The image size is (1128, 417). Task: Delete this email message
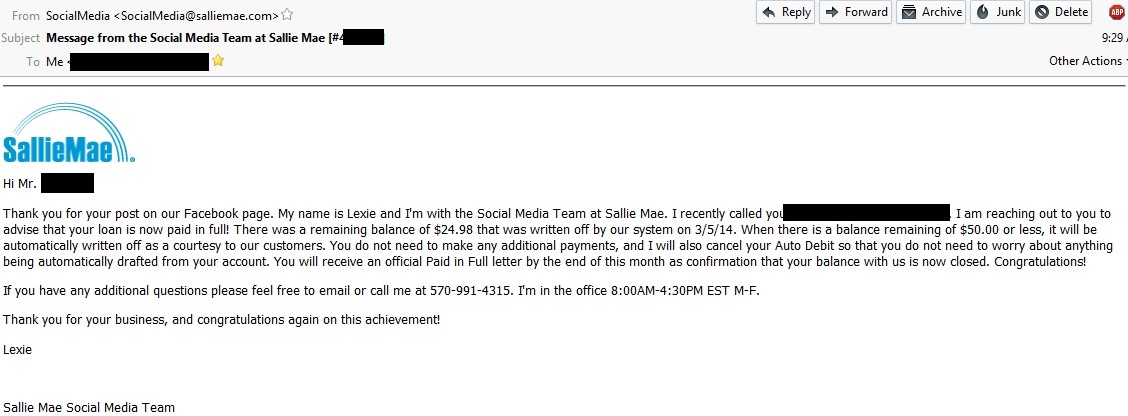tap(1060, 12)
